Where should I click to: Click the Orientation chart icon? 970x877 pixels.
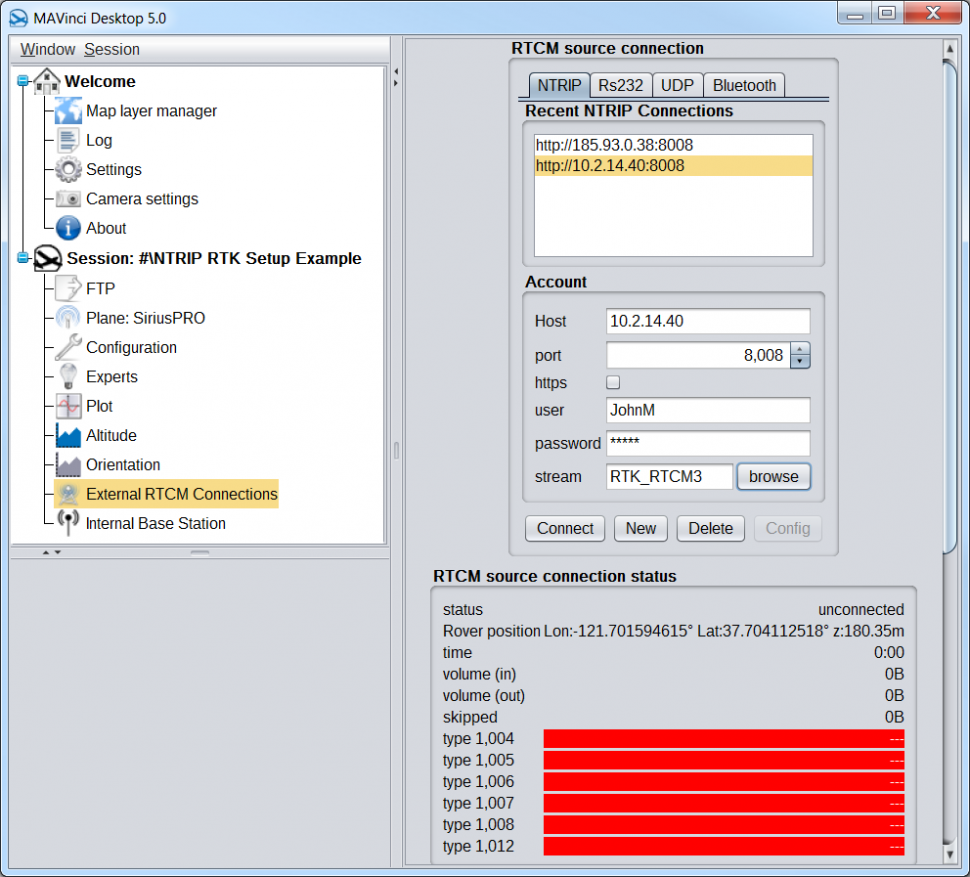click(68, 464)
